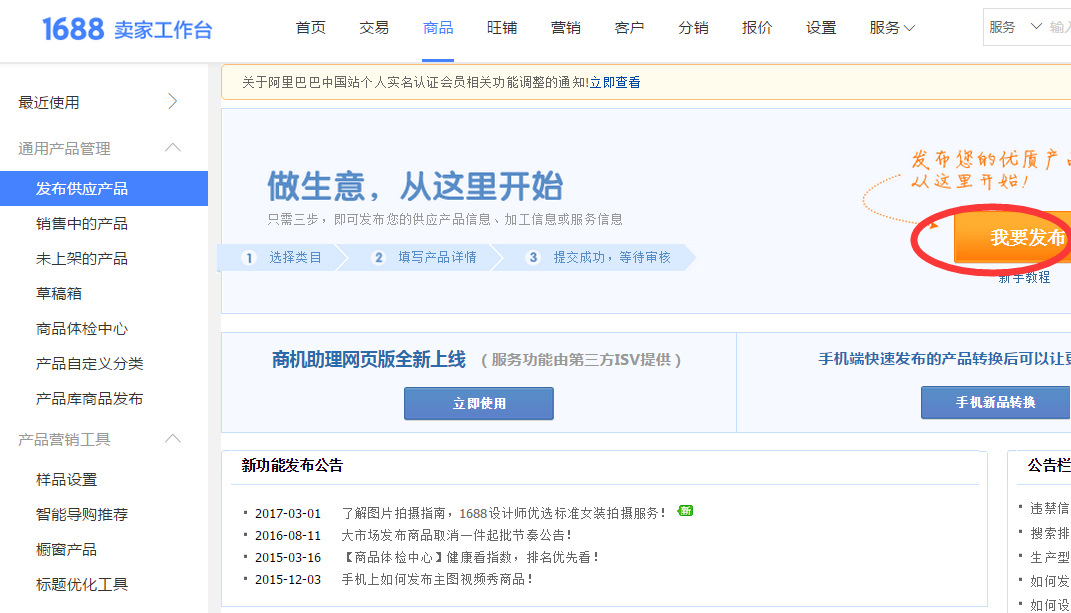This screenshot has width=1071, height=613.
Task: Collapse the 产品营销工具 section
Action: 98,439
